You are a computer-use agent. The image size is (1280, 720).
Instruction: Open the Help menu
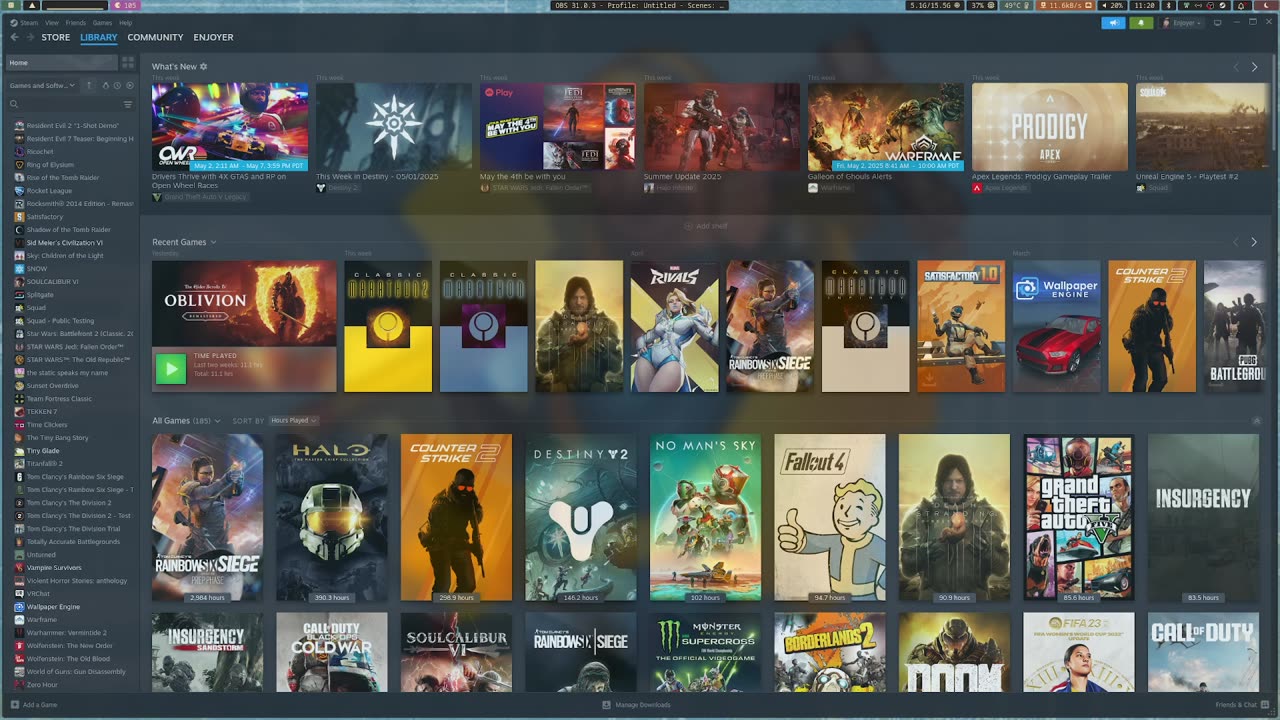click(125, 22)
